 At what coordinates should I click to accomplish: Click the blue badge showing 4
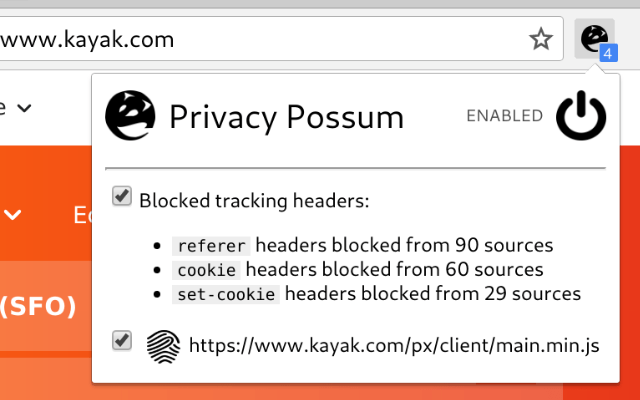pyautogui.click(x=607, y=51)
